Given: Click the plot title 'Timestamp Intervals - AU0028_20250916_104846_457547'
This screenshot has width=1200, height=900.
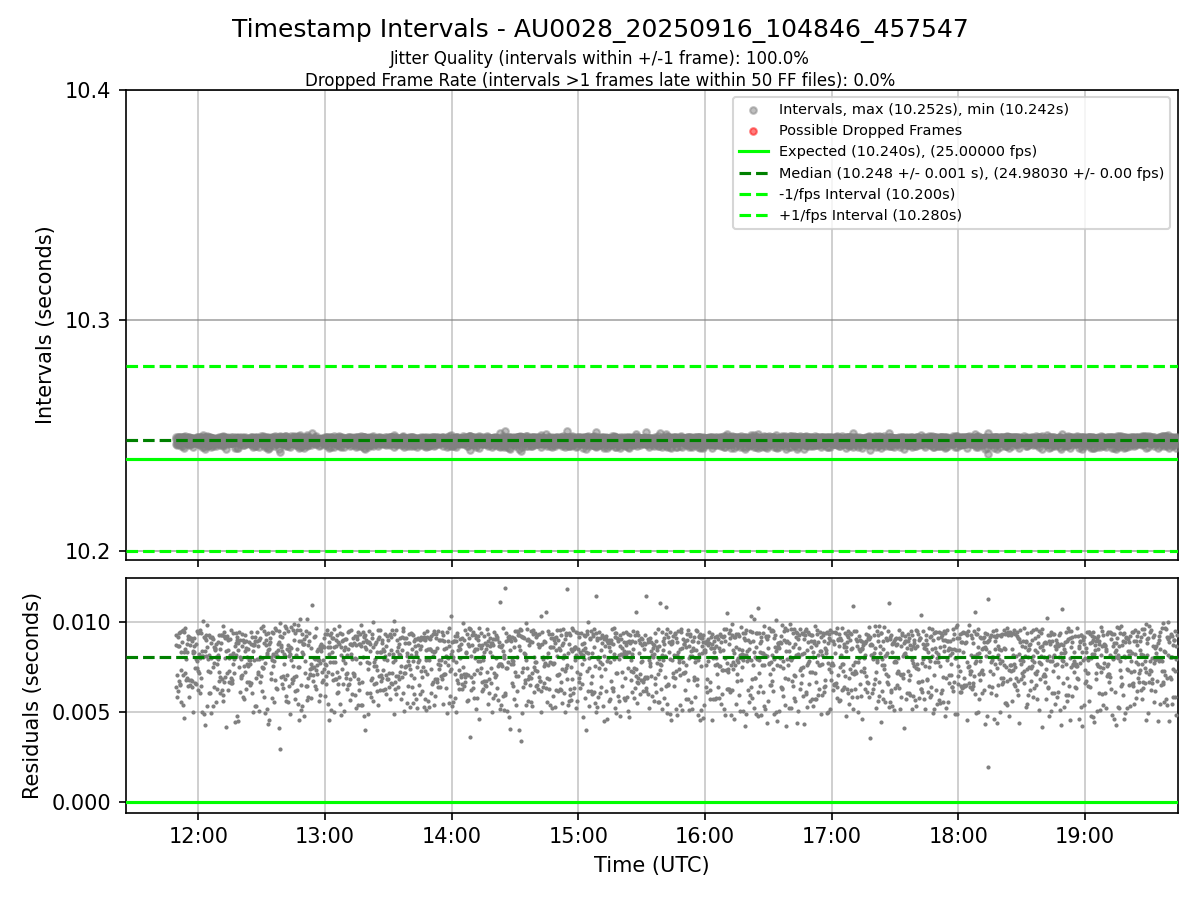Looking at the screenshot, I should point(600,29).
